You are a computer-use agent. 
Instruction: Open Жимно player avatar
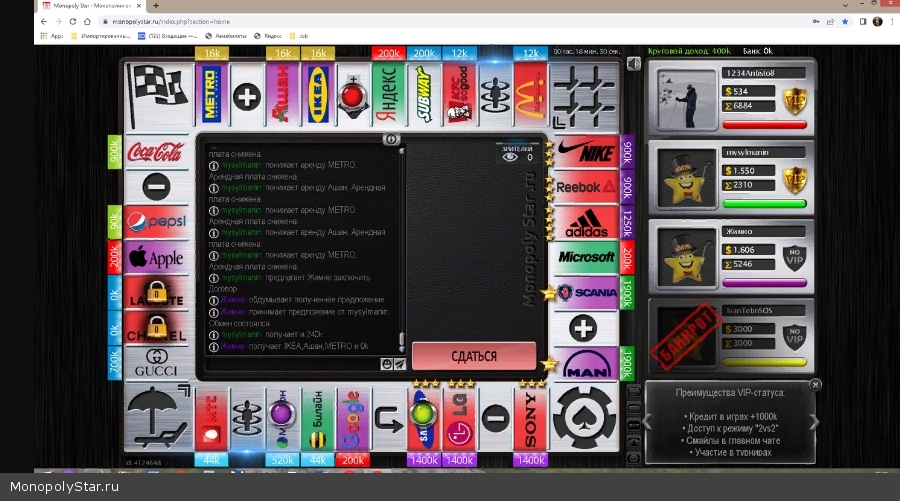point(686,258)
